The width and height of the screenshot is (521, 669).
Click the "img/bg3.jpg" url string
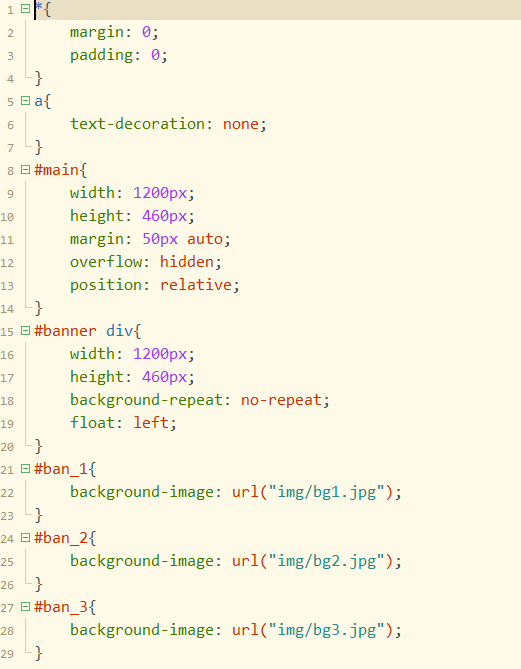pos(326,630)
